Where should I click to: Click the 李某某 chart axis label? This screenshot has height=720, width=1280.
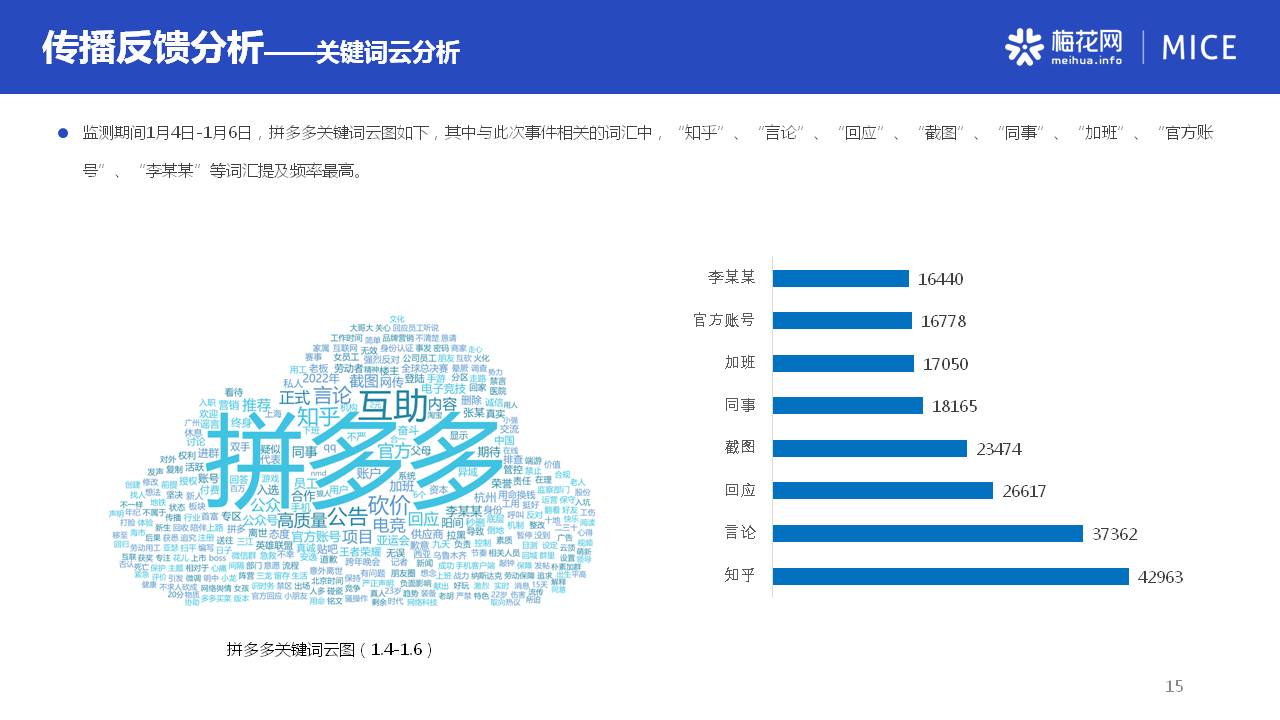coord(731,278)
